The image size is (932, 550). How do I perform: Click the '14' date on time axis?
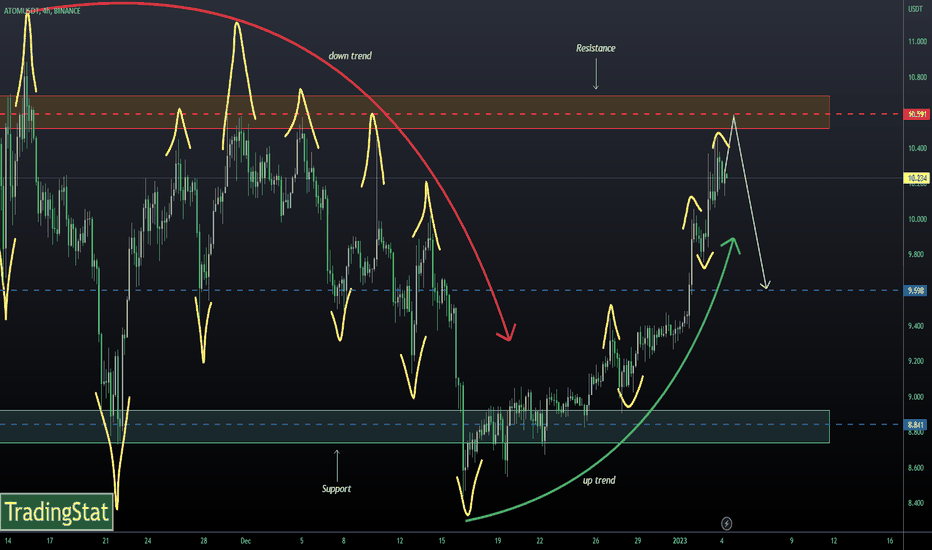(8, 541)
